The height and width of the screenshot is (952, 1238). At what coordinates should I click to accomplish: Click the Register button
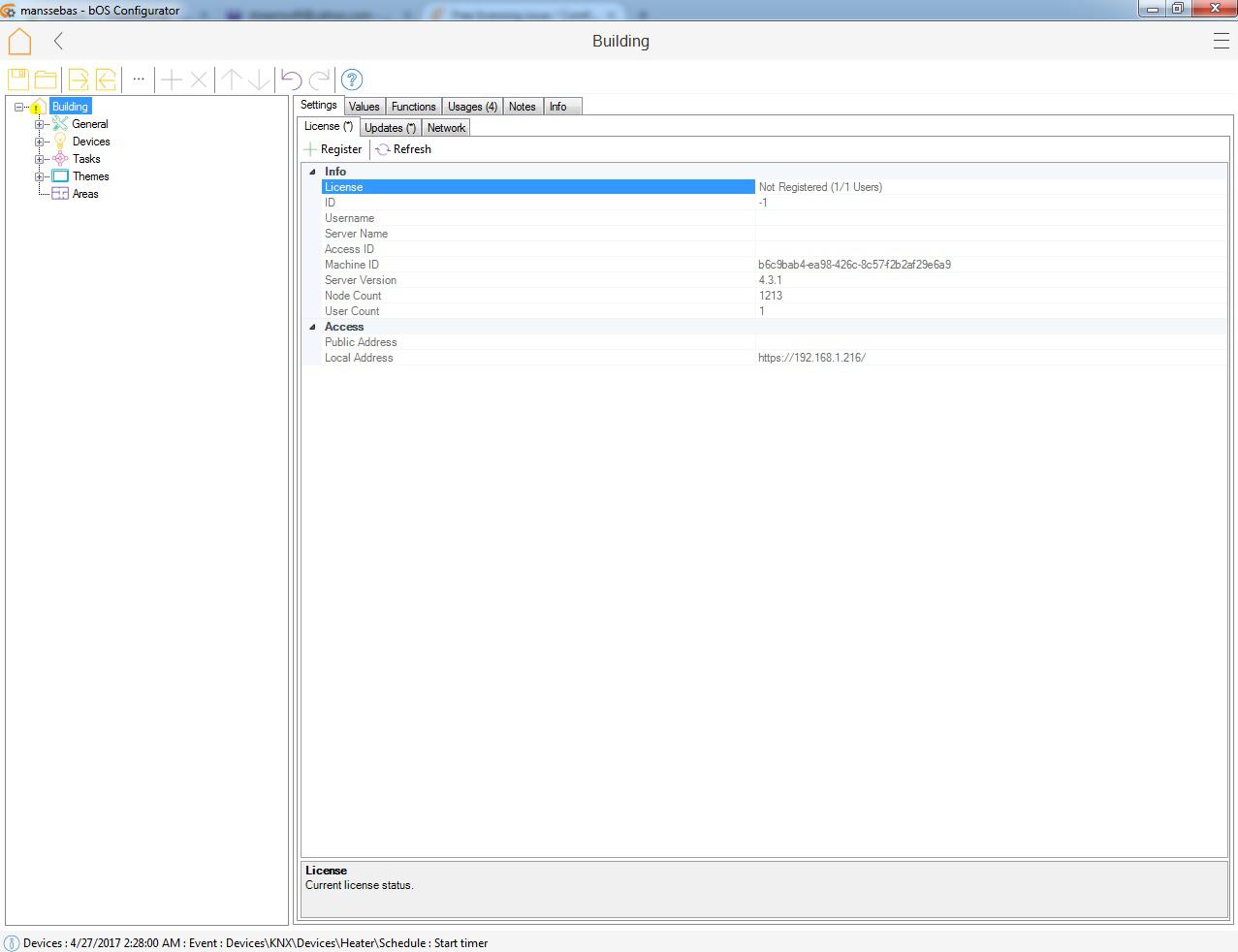(333, 149)
